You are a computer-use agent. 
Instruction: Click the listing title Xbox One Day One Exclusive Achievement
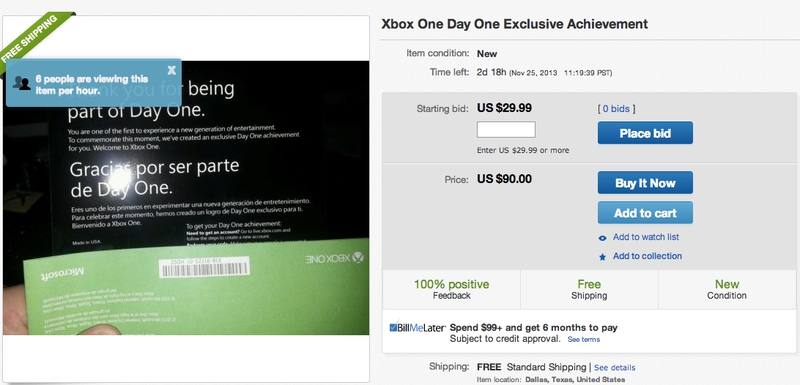514,24
